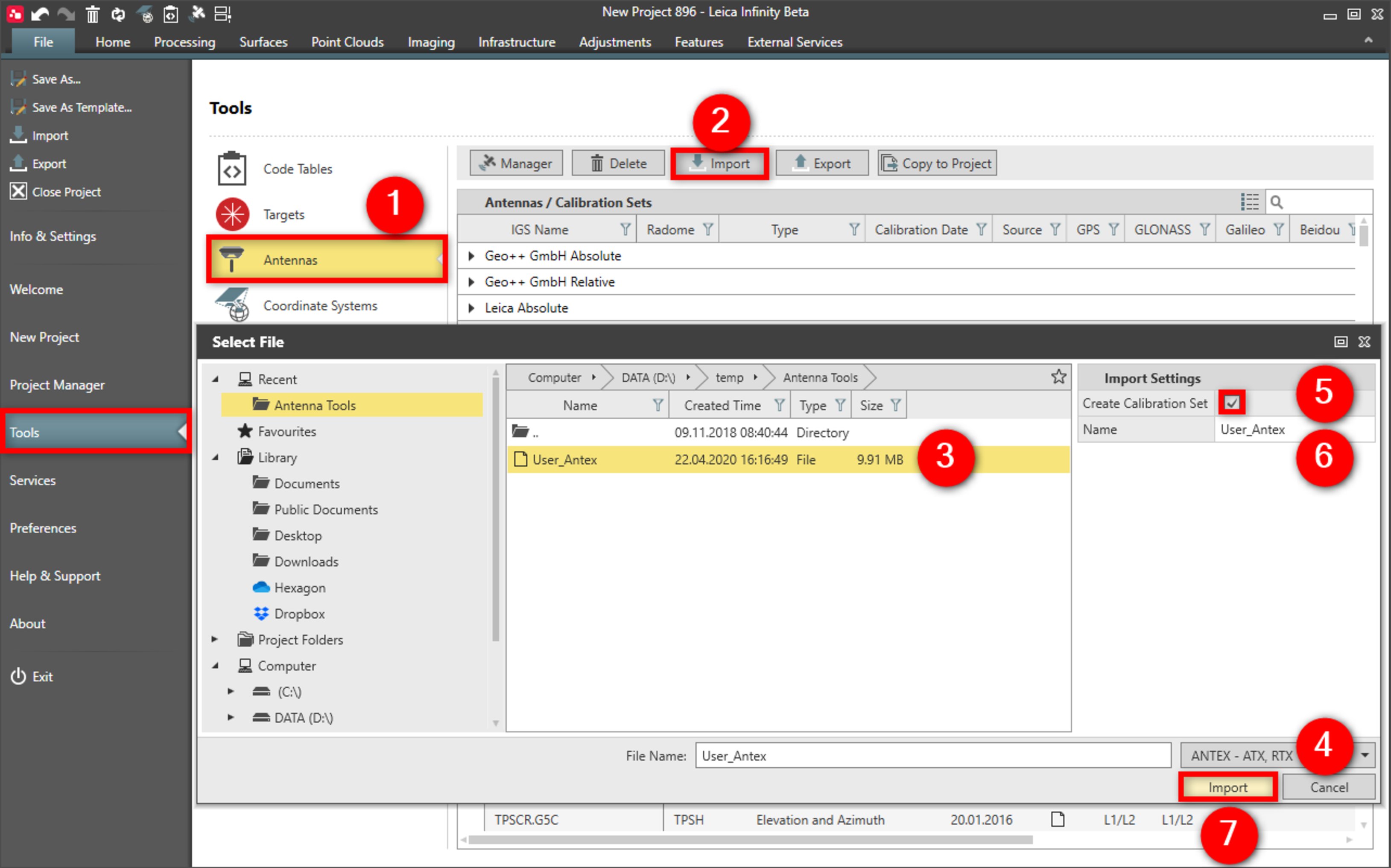This screenshot has width=1391, height=868.
Task: Filter the Size column in file list
Action: [x=896, y=405]
